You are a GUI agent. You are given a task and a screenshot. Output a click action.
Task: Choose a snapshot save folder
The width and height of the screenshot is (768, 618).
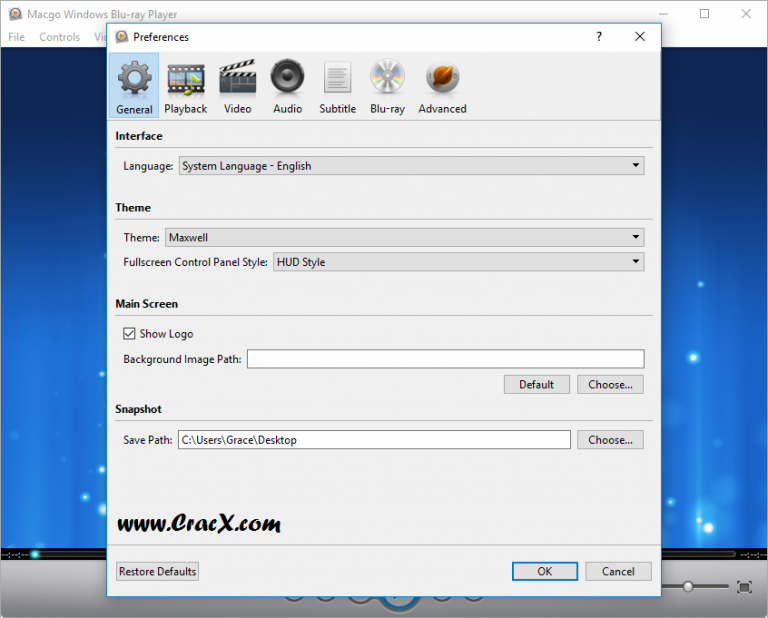tap(610, 440)
